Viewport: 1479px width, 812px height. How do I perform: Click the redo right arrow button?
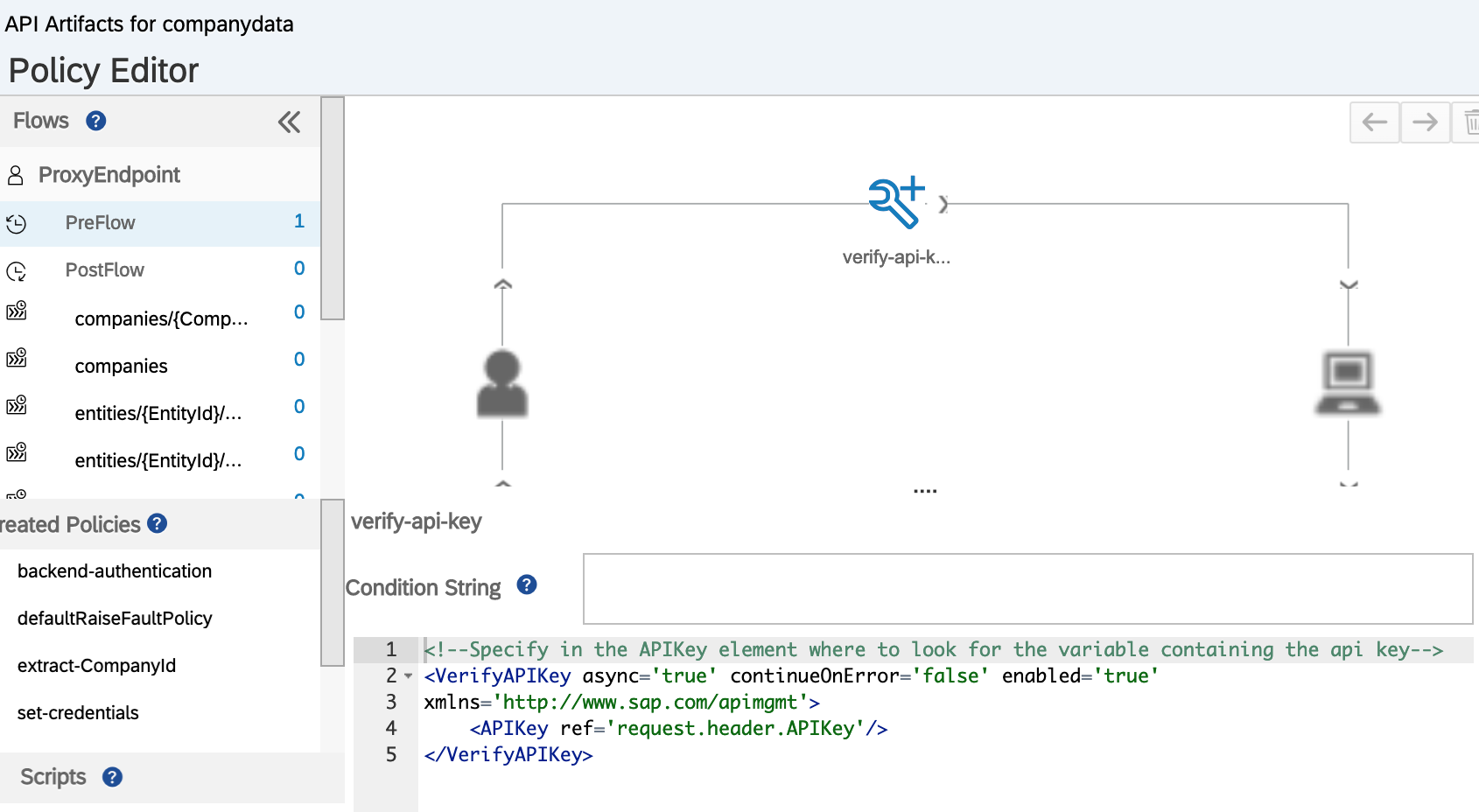tap(1425, 122)
